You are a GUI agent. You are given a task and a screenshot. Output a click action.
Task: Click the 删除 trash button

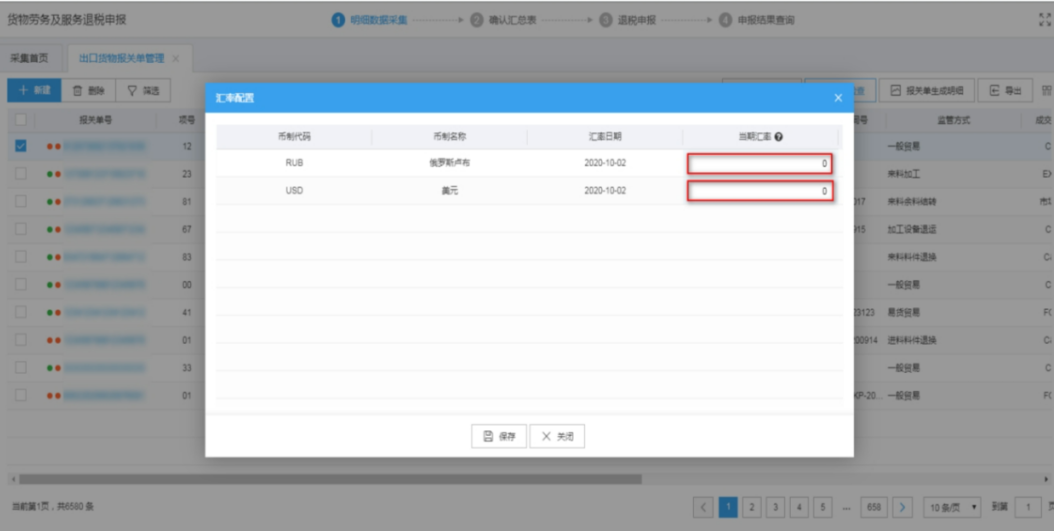[x=89, y=91]
